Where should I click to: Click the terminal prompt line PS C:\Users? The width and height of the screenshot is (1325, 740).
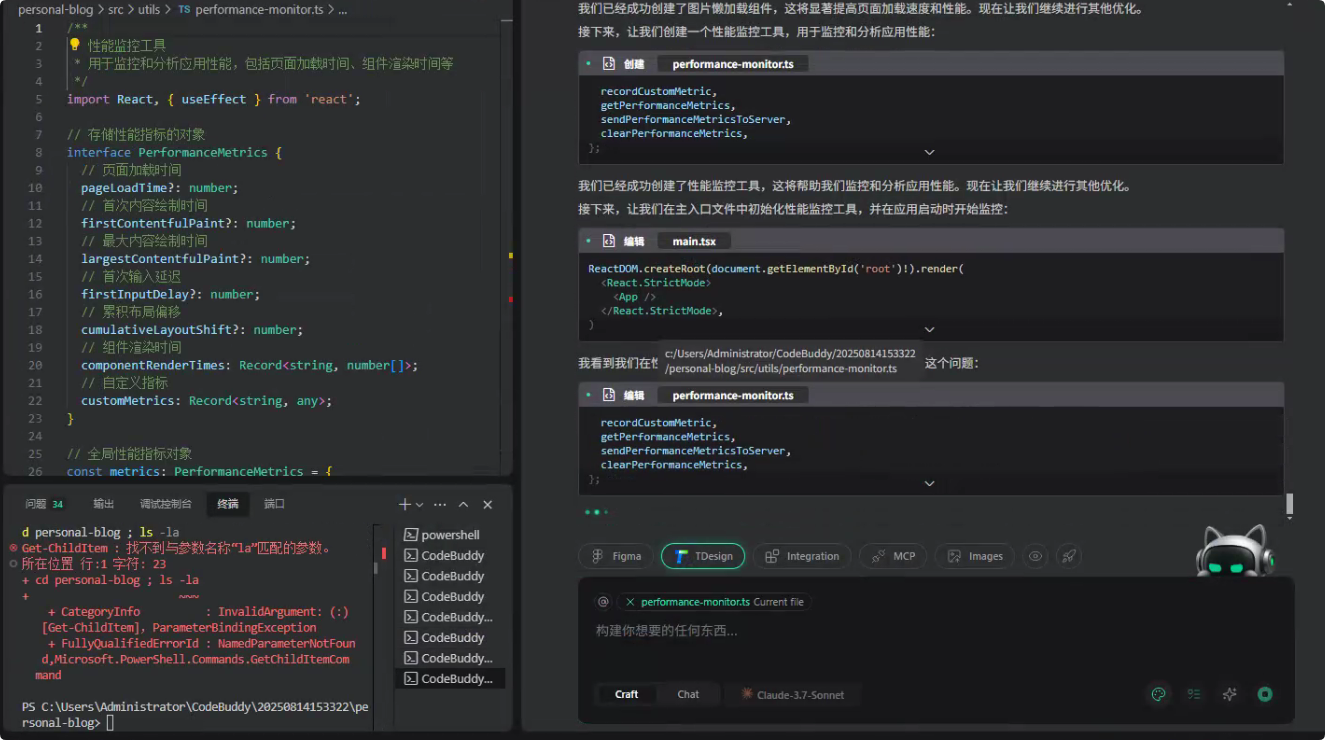pyautogui.click(x=195, y=714)
